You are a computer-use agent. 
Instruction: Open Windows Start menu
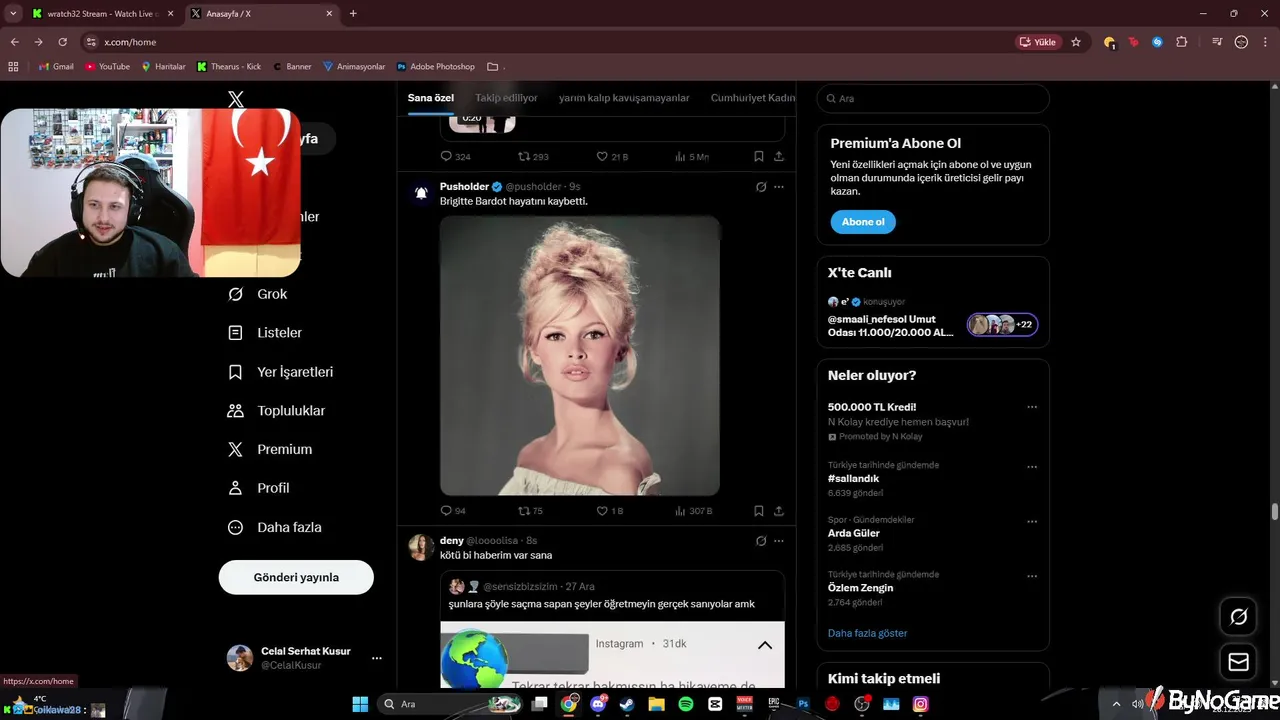pos(360,704)
